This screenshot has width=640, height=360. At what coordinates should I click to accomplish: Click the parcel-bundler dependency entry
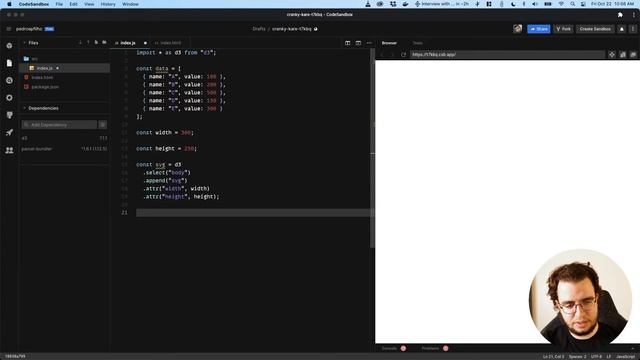[x=64, y=149]
